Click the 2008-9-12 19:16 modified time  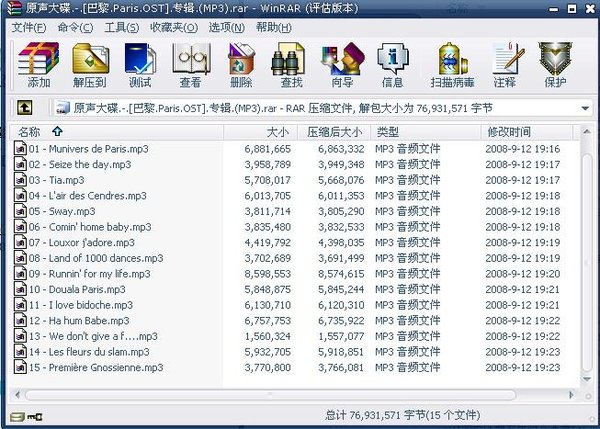[x=523, y=148]
